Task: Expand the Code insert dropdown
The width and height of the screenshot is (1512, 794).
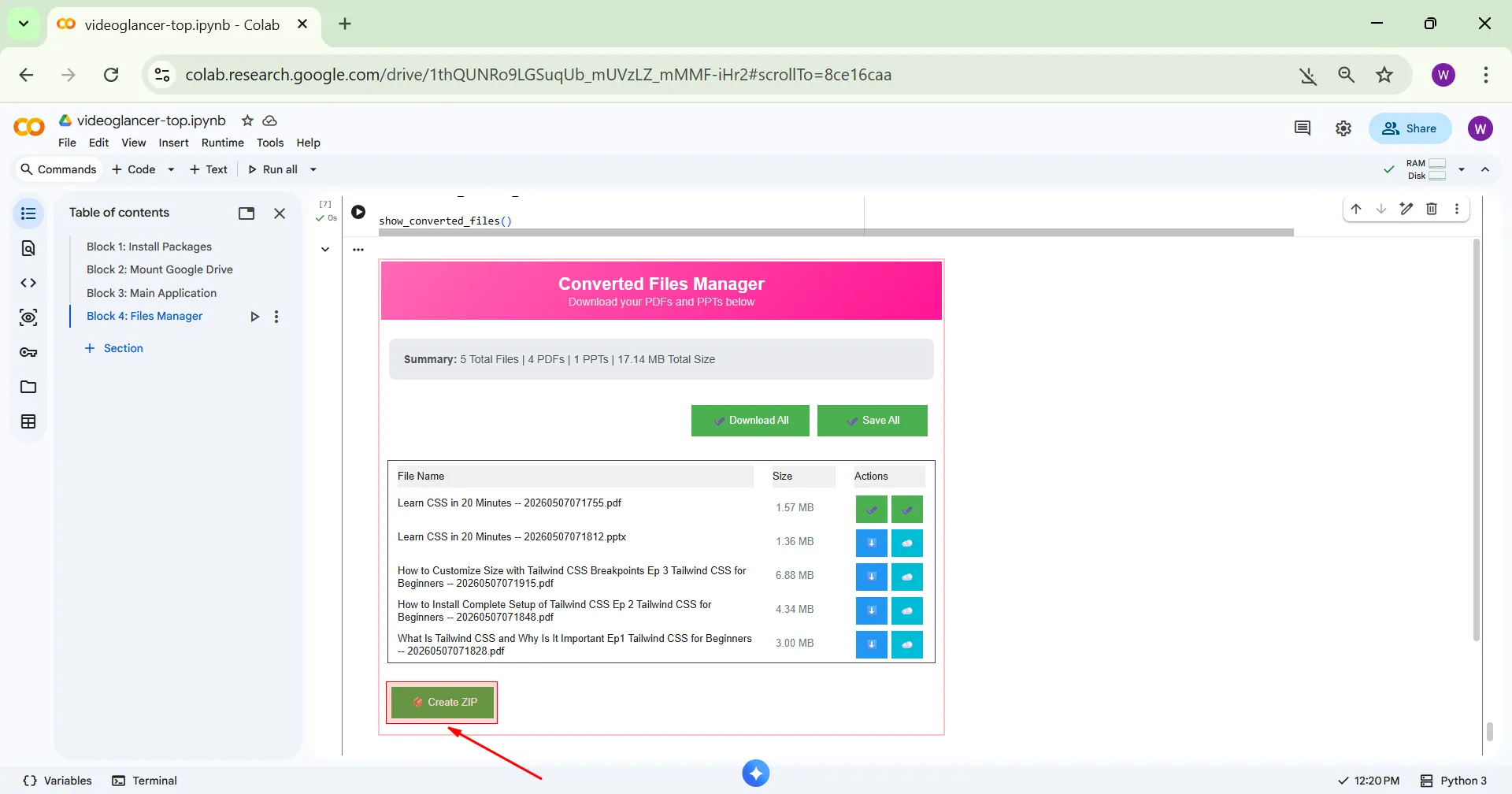Action: tap(171, 169)
